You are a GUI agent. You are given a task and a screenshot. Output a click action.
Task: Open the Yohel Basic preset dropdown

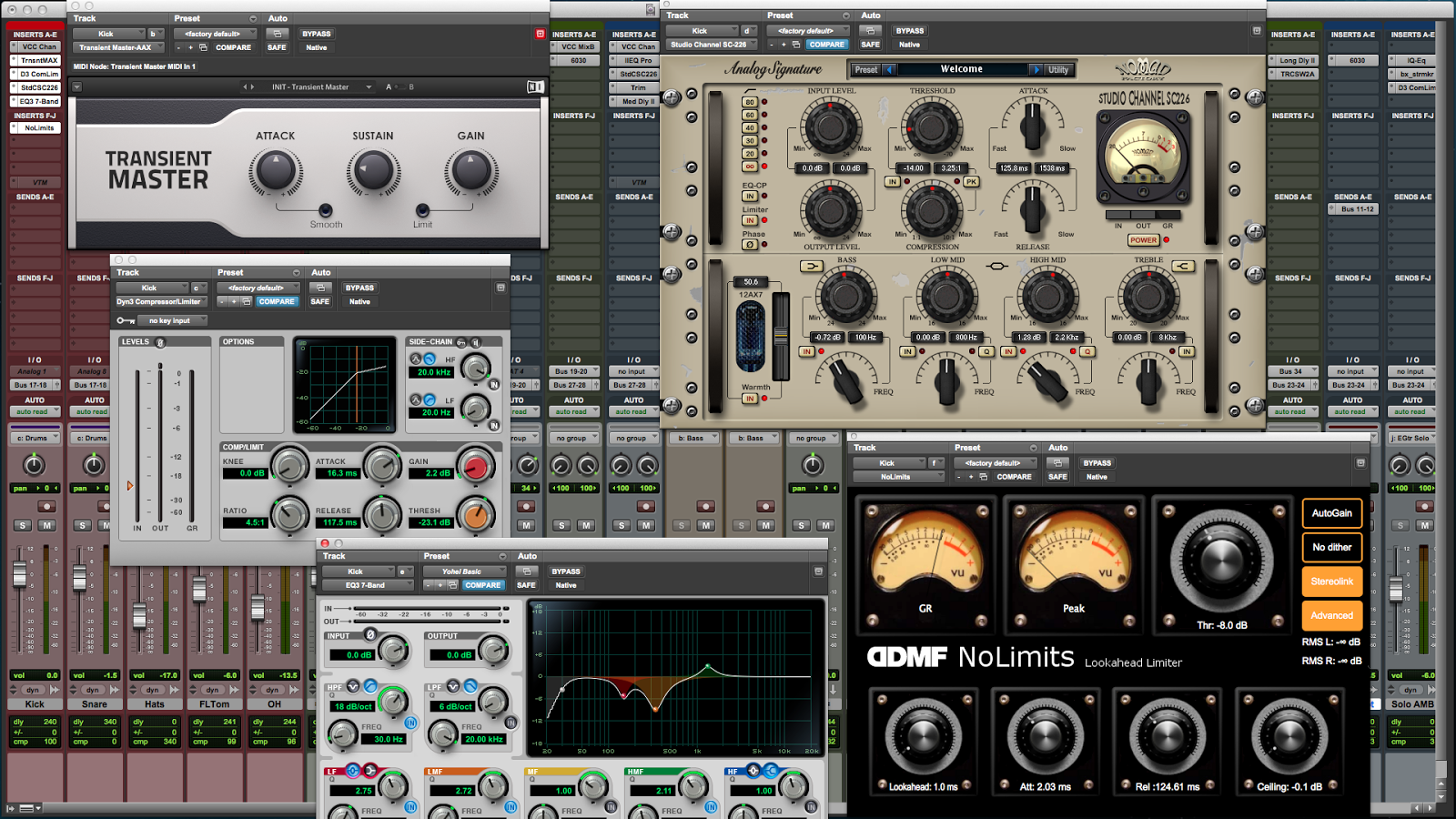[464, 571]
